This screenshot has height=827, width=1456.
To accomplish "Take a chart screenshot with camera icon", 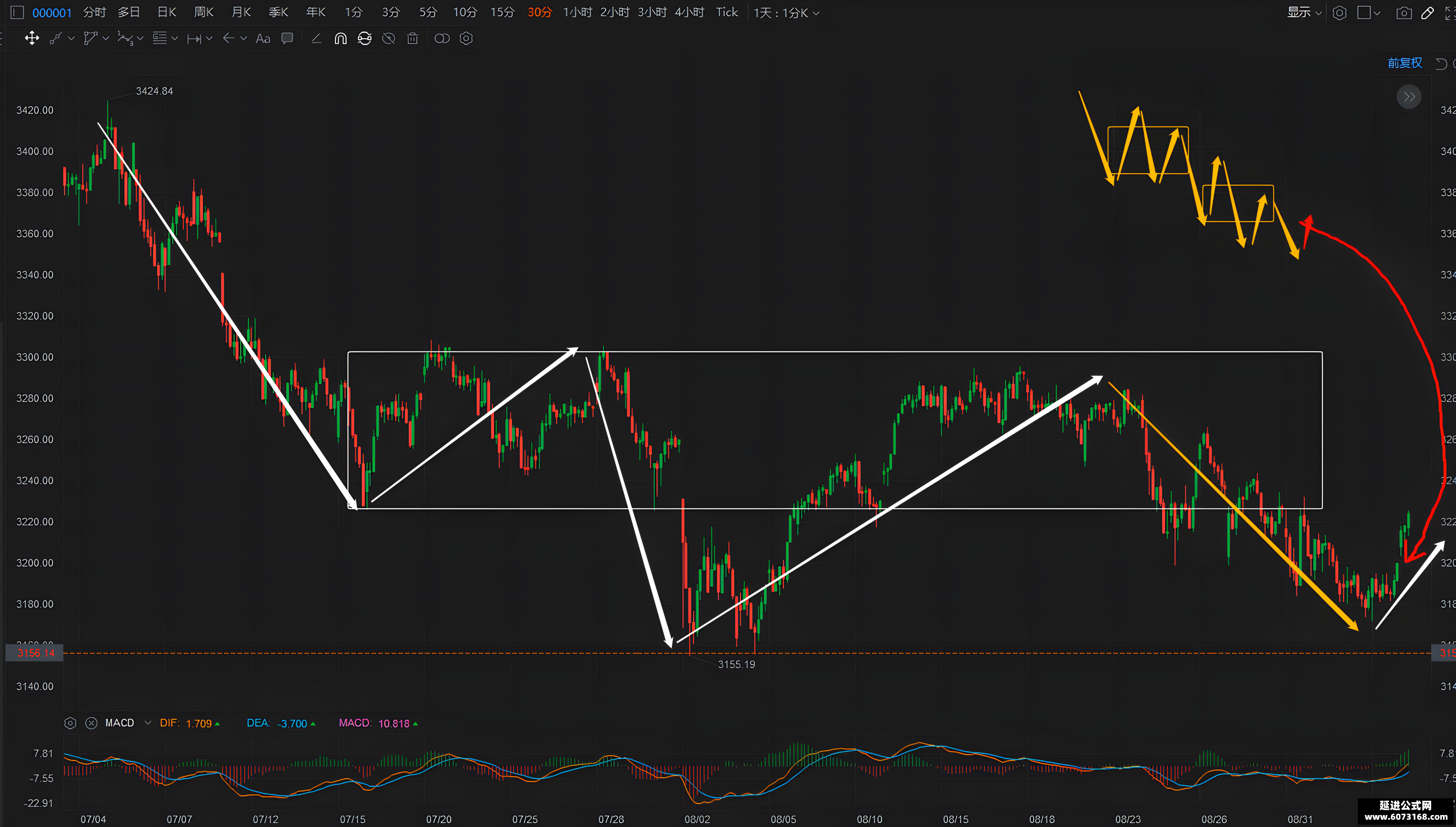I will pos(1404,12).
